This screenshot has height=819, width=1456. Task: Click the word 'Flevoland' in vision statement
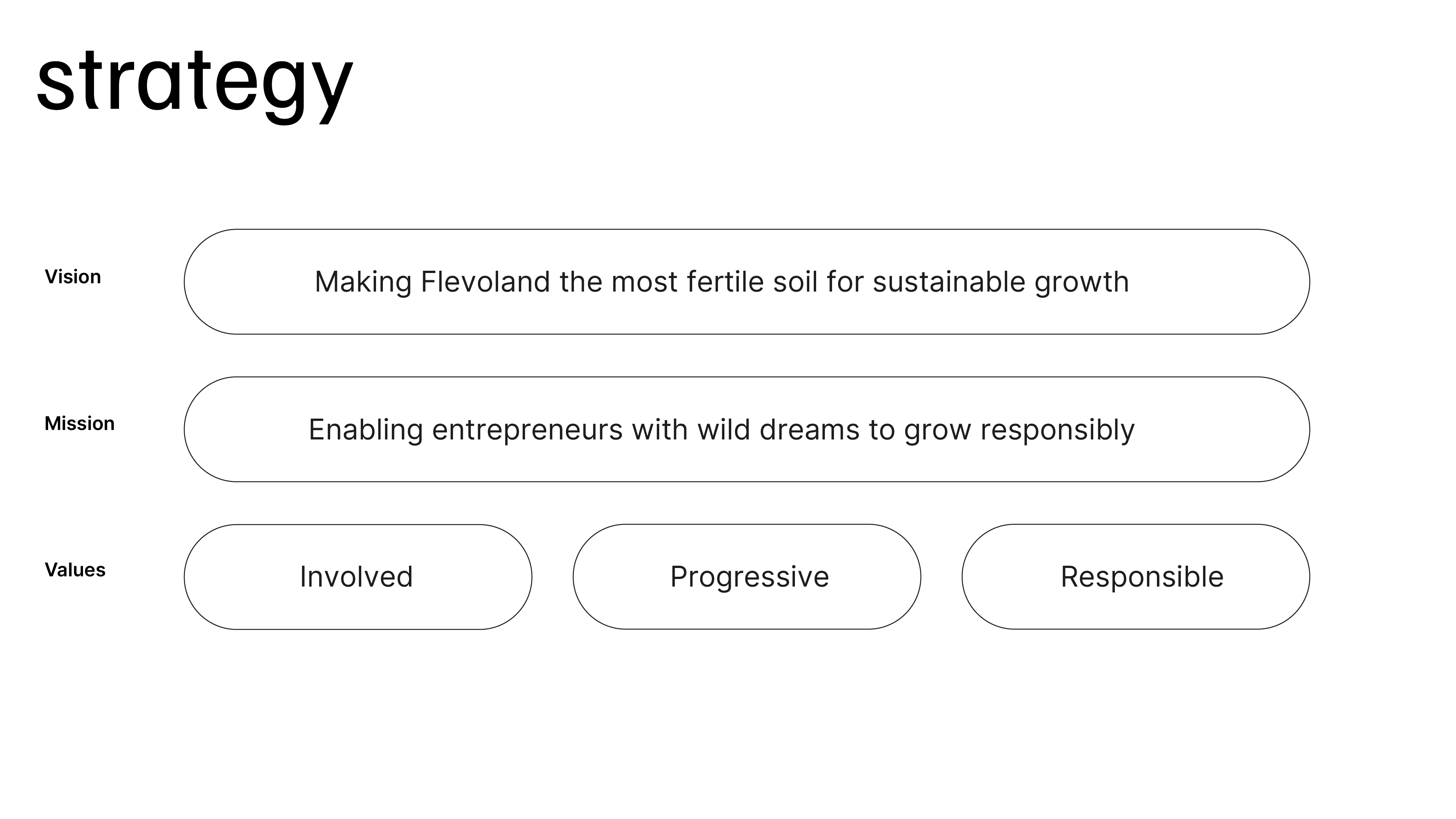[x=485, y=281]
